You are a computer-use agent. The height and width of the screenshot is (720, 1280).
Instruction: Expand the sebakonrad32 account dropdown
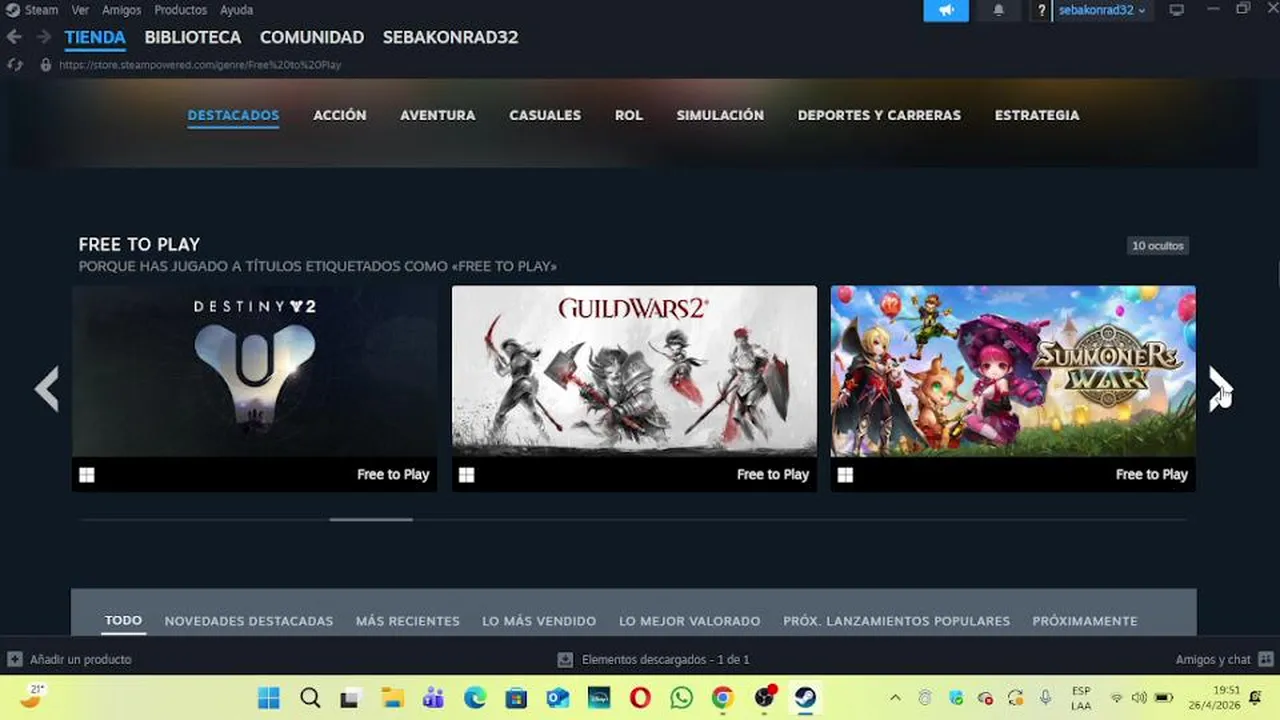click(x=1102, y=10)
